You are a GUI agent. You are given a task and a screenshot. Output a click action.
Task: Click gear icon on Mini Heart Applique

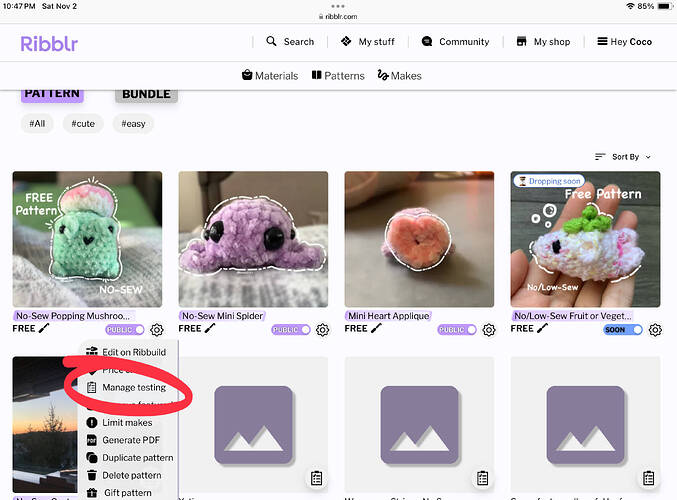coord(489,329)
